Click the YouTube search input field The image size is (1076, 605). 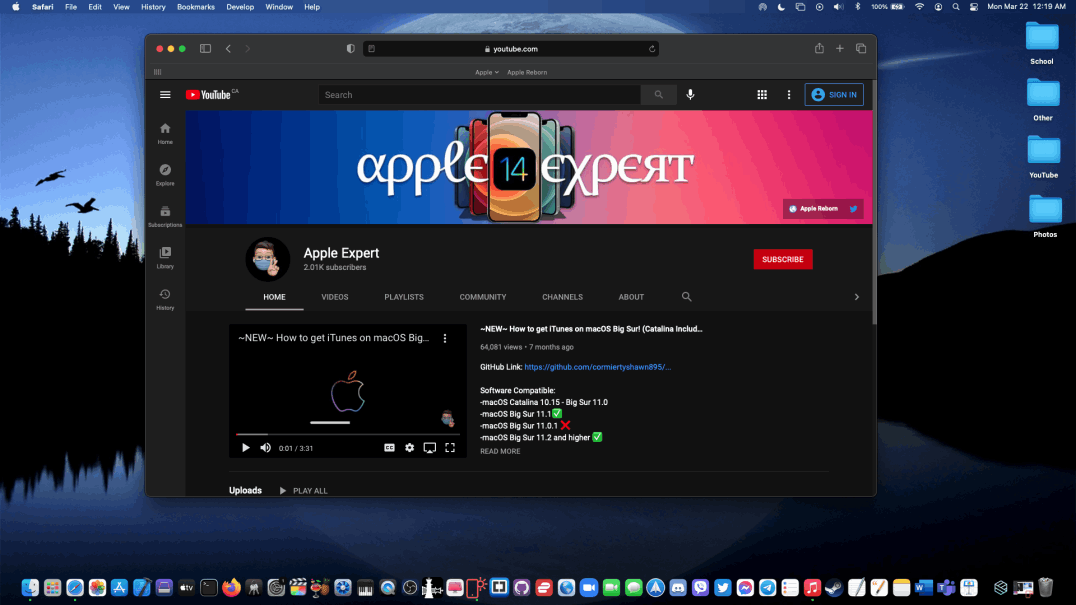click(480, 95)
